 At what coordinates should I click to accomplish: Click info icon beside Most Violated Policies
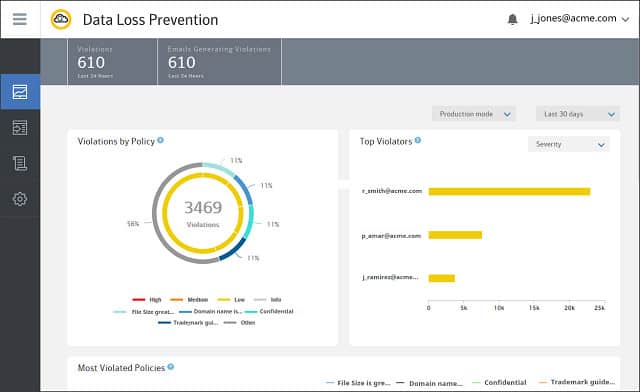(171, 367)
